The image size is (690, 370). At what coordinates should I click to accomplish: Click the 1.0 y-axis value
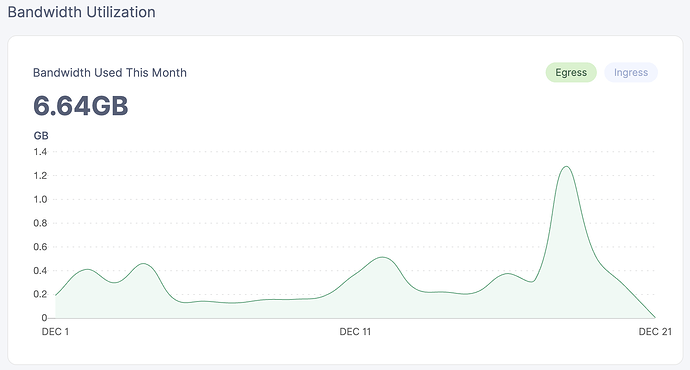(40, 199)
